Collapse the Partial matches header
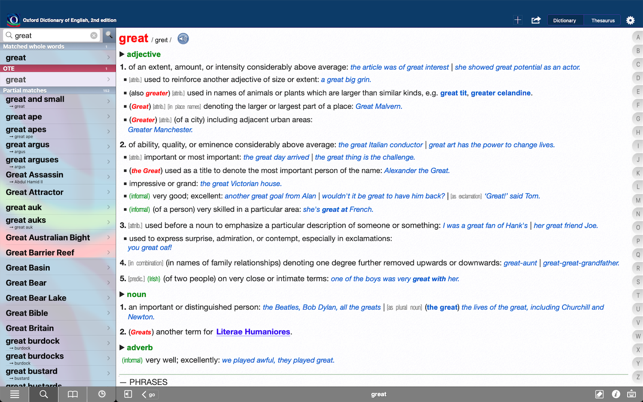643x402 pixels. (58, 90)
